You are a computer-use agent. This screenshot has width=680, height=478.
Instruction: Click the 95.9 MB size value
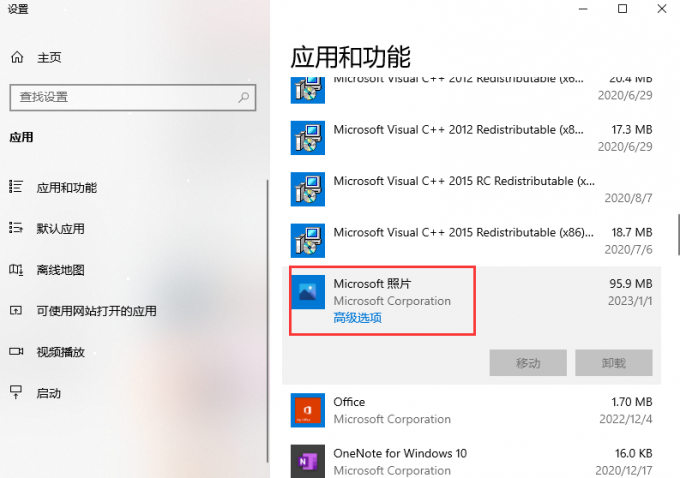coord(631,284)
